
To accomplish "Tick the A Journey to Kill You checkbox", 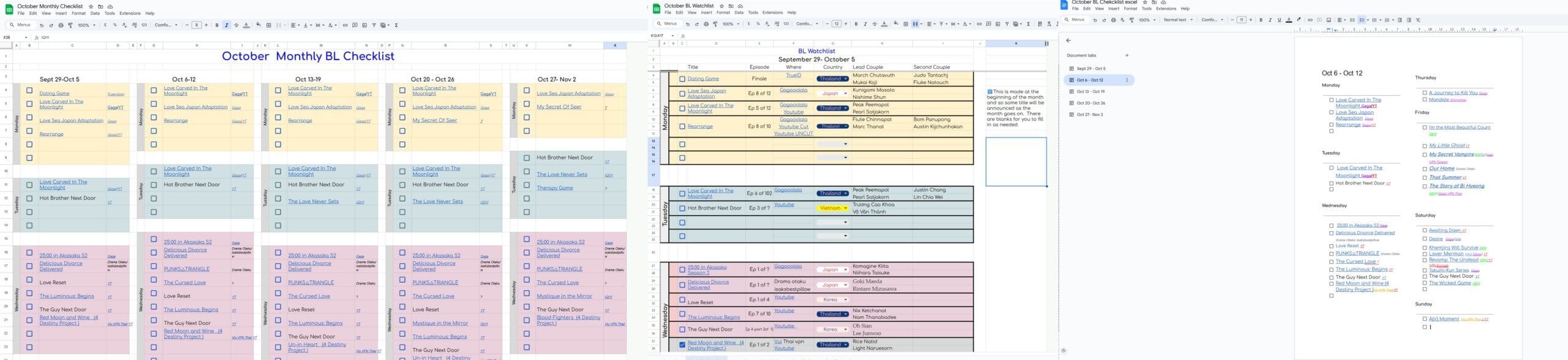I will click(x=1425, y=93).
